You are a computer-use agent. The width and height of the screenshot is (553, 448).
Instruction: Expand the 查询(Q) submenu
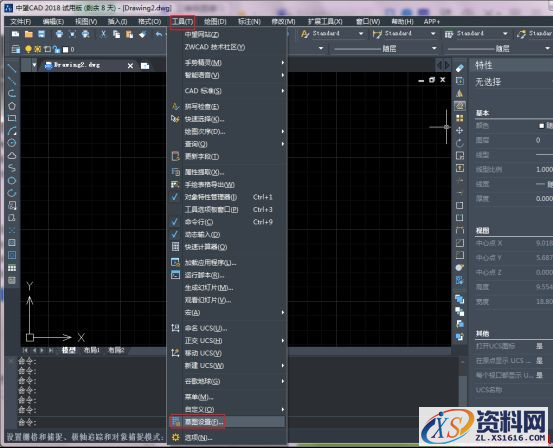(x=227, y=144)
